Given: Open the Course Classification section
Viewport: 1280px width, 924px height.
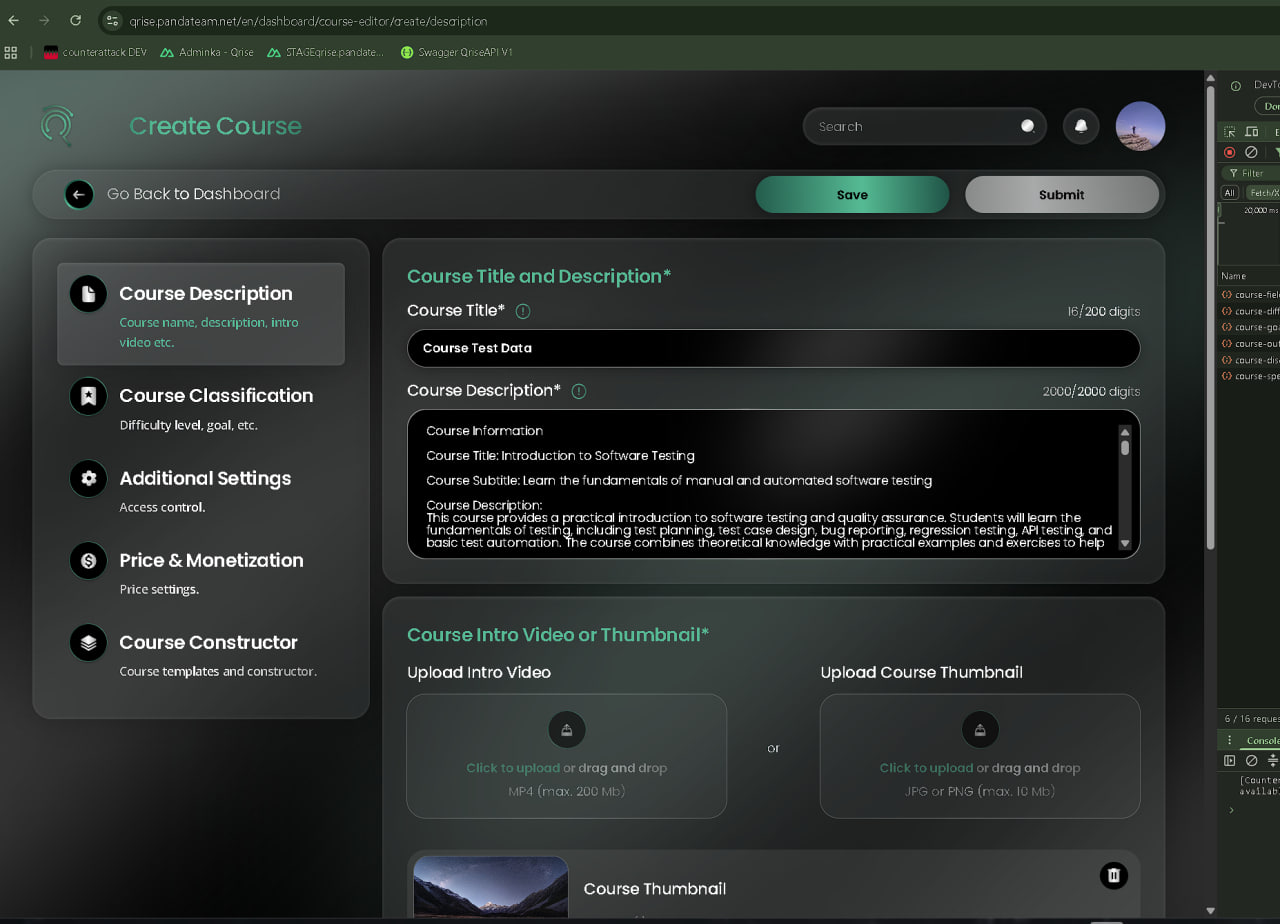Looking at the screenshot, I should (201, 407).
